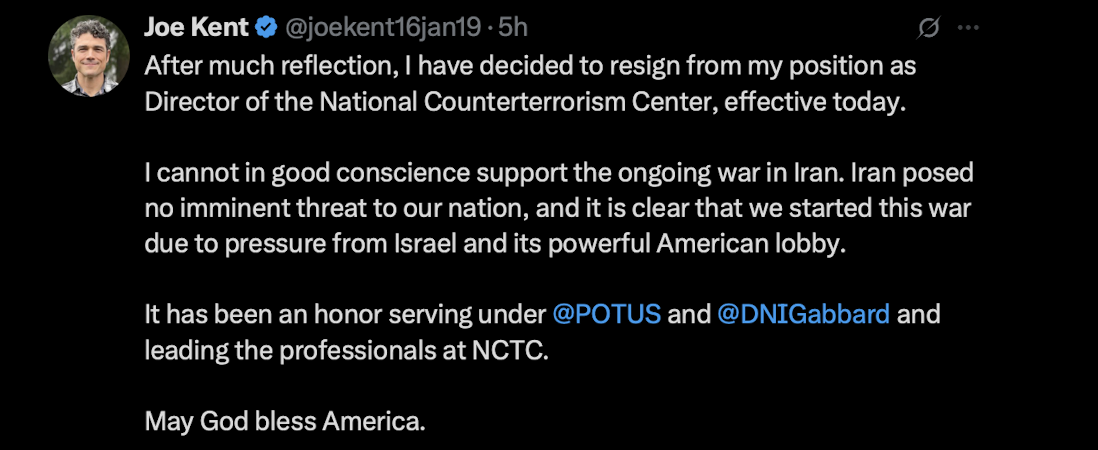The image size is (1098, 450).
Task: Click the Joe Kent display name
Action: click(195, 28)
